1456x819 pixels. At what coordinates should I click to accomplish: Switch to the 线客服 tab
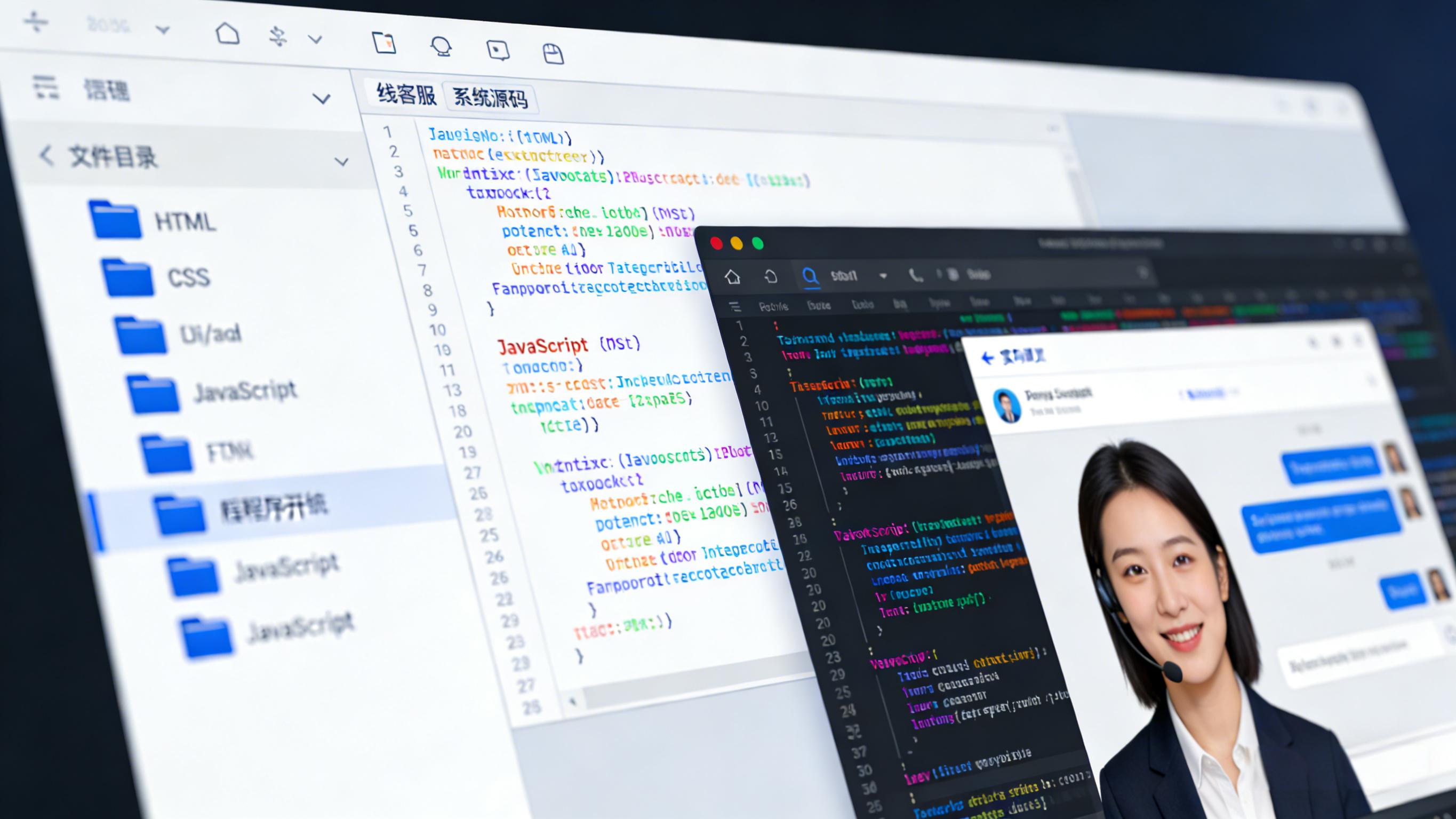click(406, 94)
